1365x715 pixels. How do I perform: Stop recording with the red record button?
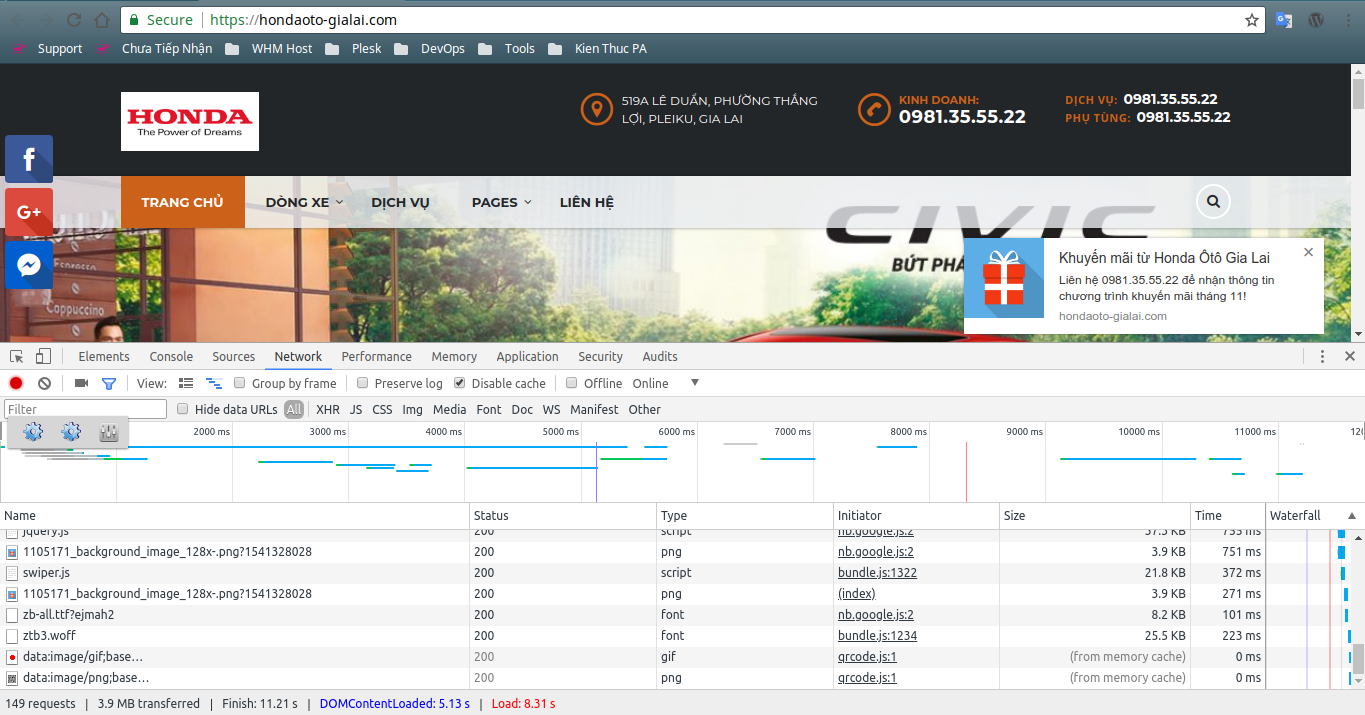click(16, 383)
